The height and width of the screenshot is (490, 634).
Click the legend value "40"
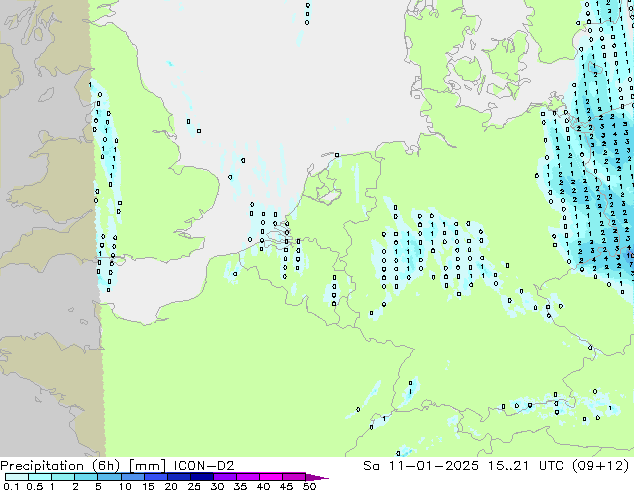coord(263,486)
